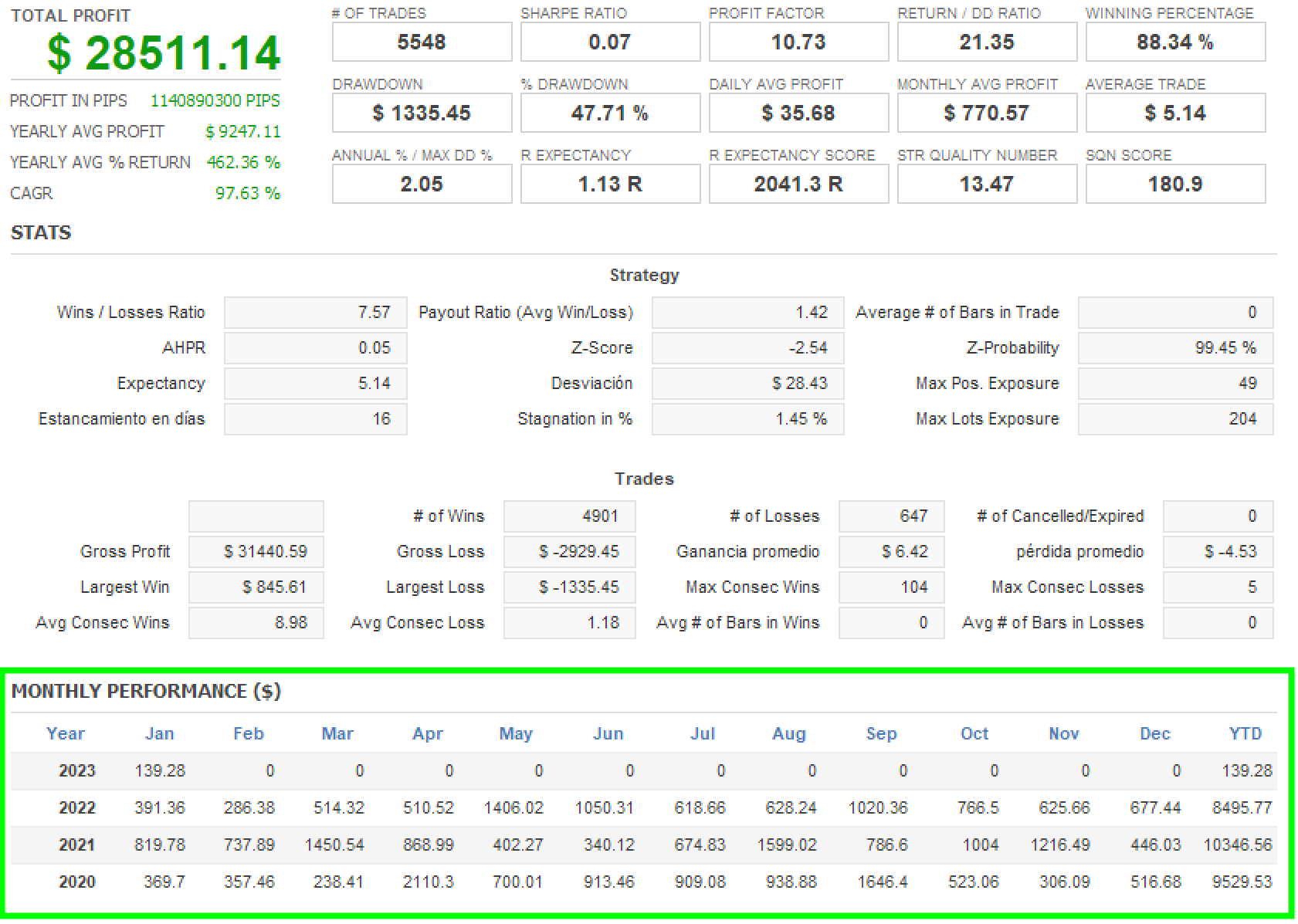Click # of Wins field 4901
Image resolution: width=1298 pixels, height=924 pixels.
tap(570, 516)
